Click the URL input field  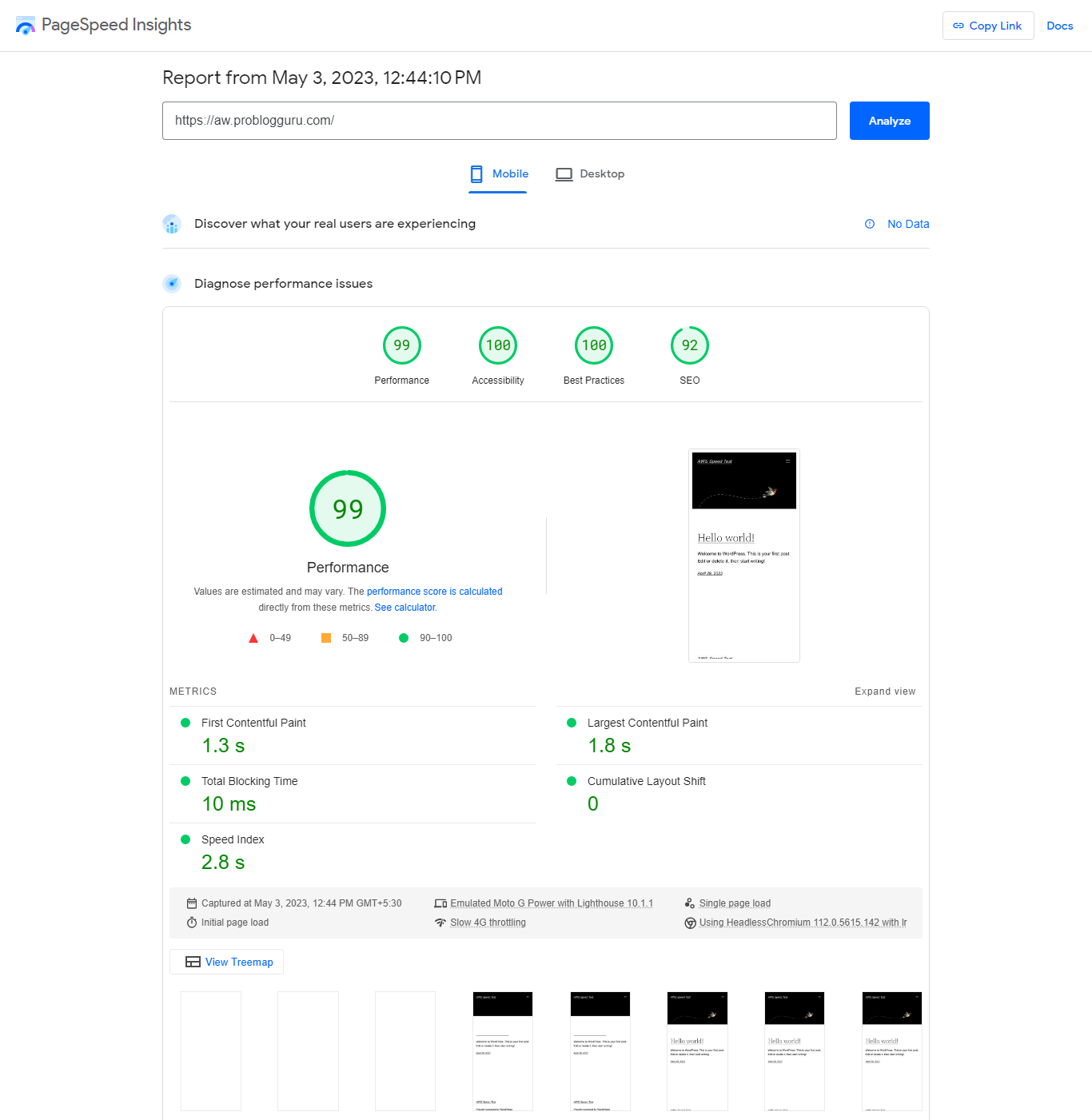(x=499, y=121)
